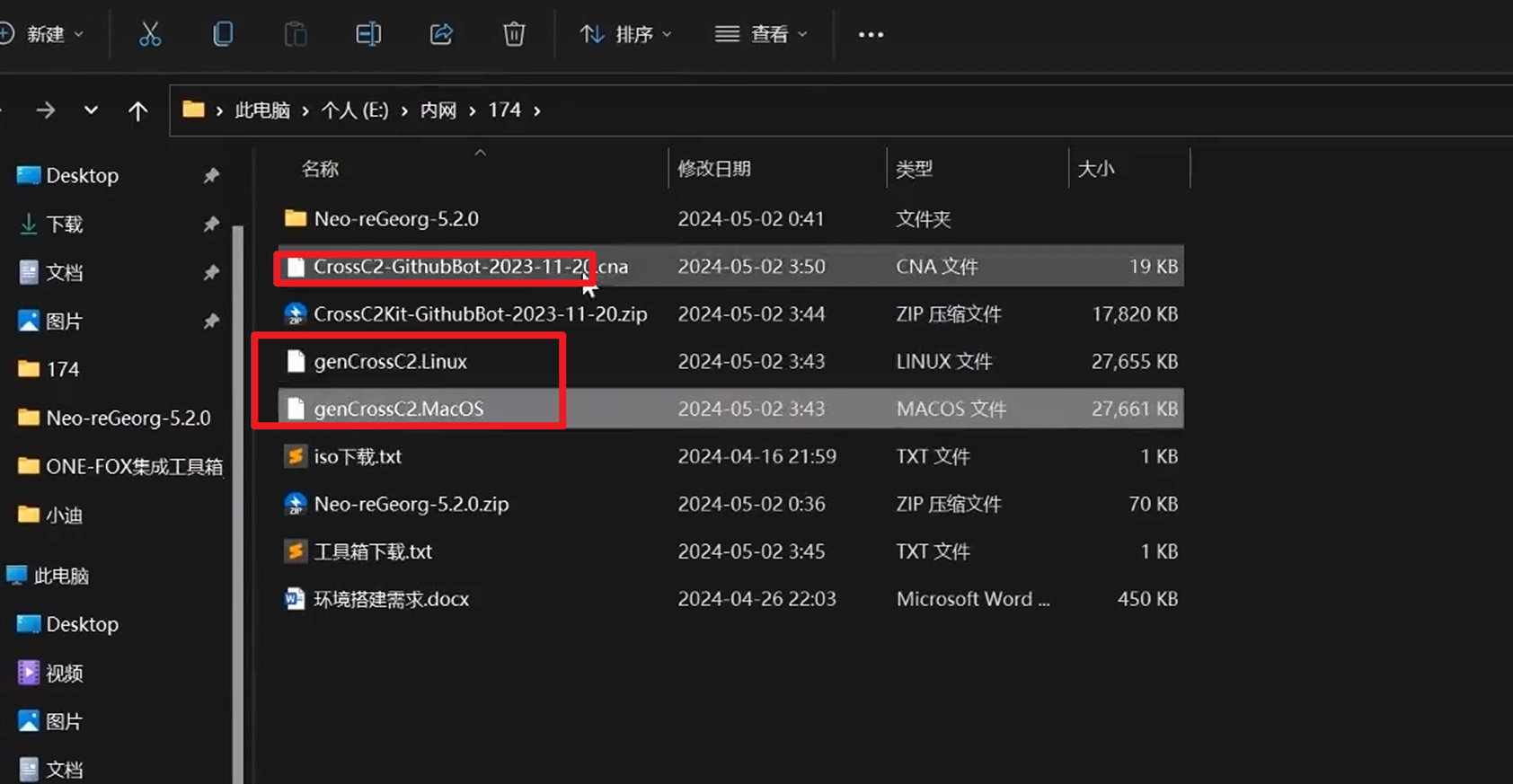Open the 新建 new item dropdown
1513x784 pixels.
tap(42, 34)
